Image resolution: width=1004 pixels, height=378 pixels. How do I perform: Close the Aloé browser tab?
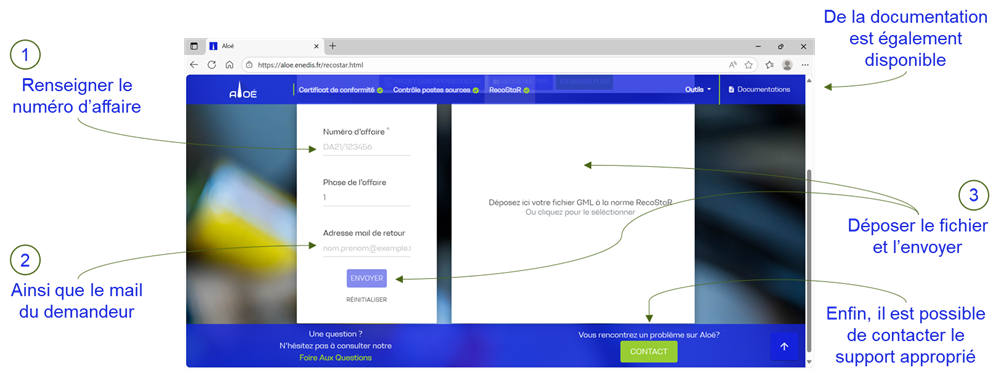pyautogui.click(x=316, y=46)
